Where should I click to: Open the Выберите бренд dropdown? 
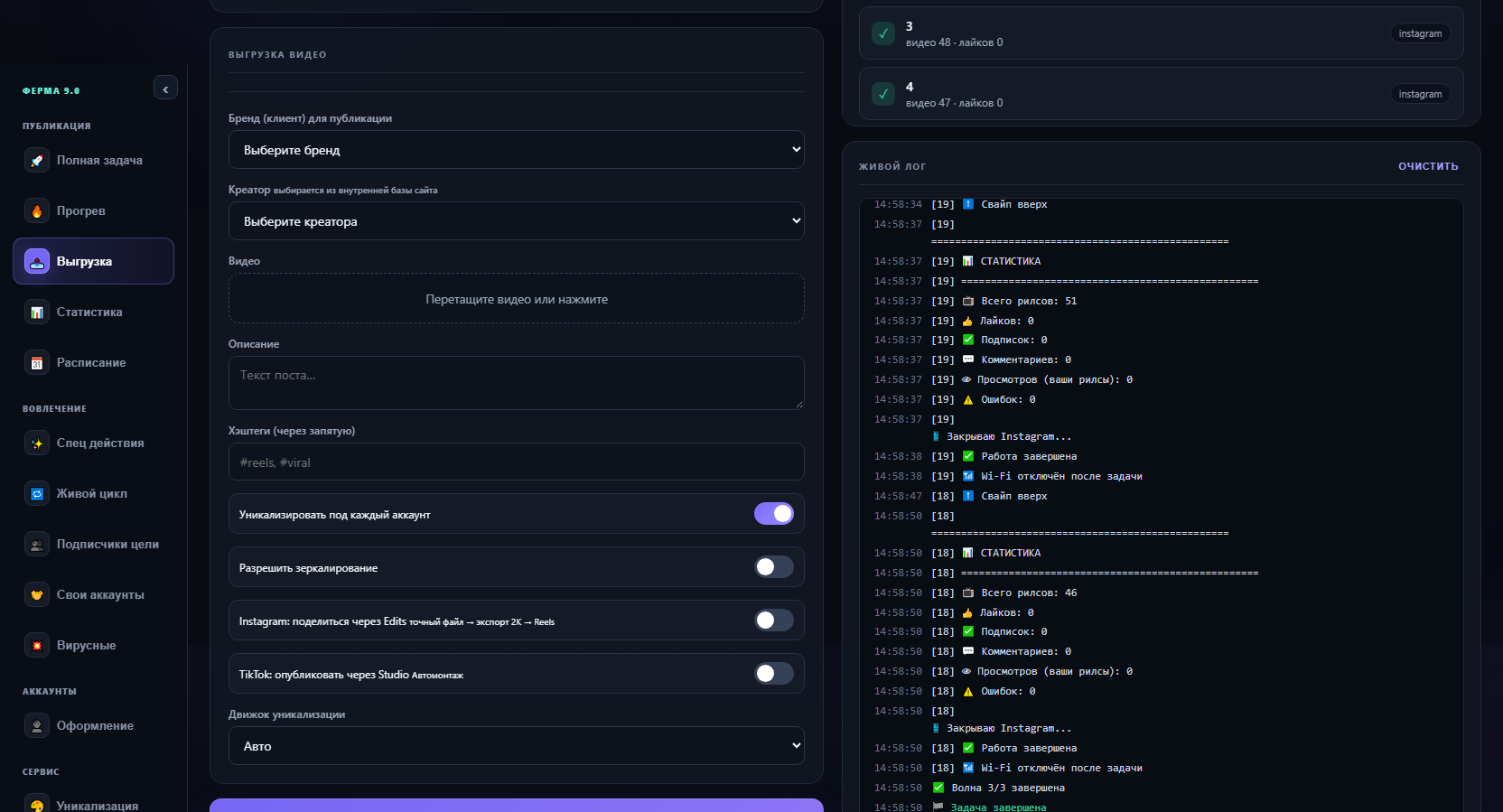[517, 150]
